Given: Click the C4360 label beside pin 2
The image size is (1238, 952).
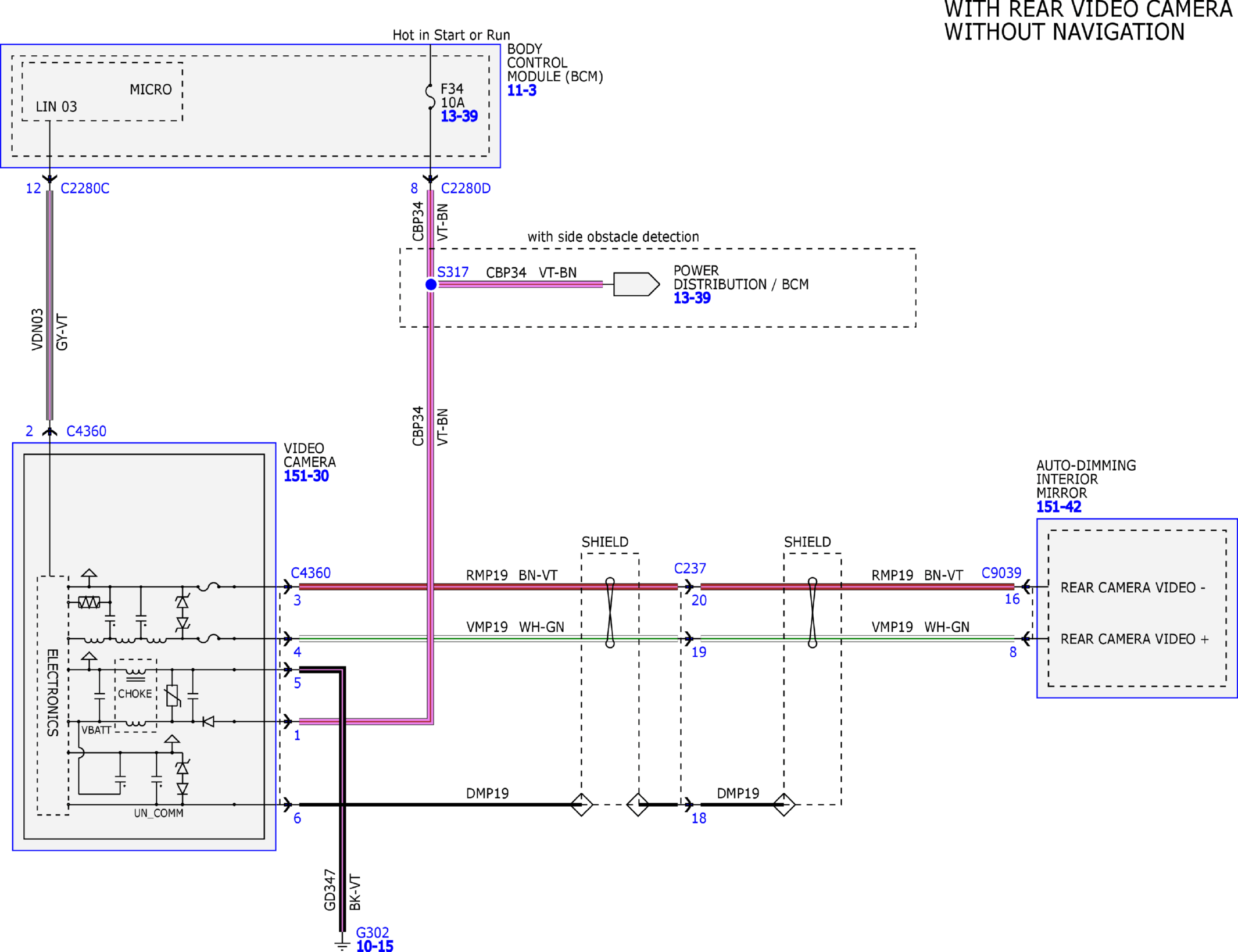Looking at the screenshot, I should 86,431.
